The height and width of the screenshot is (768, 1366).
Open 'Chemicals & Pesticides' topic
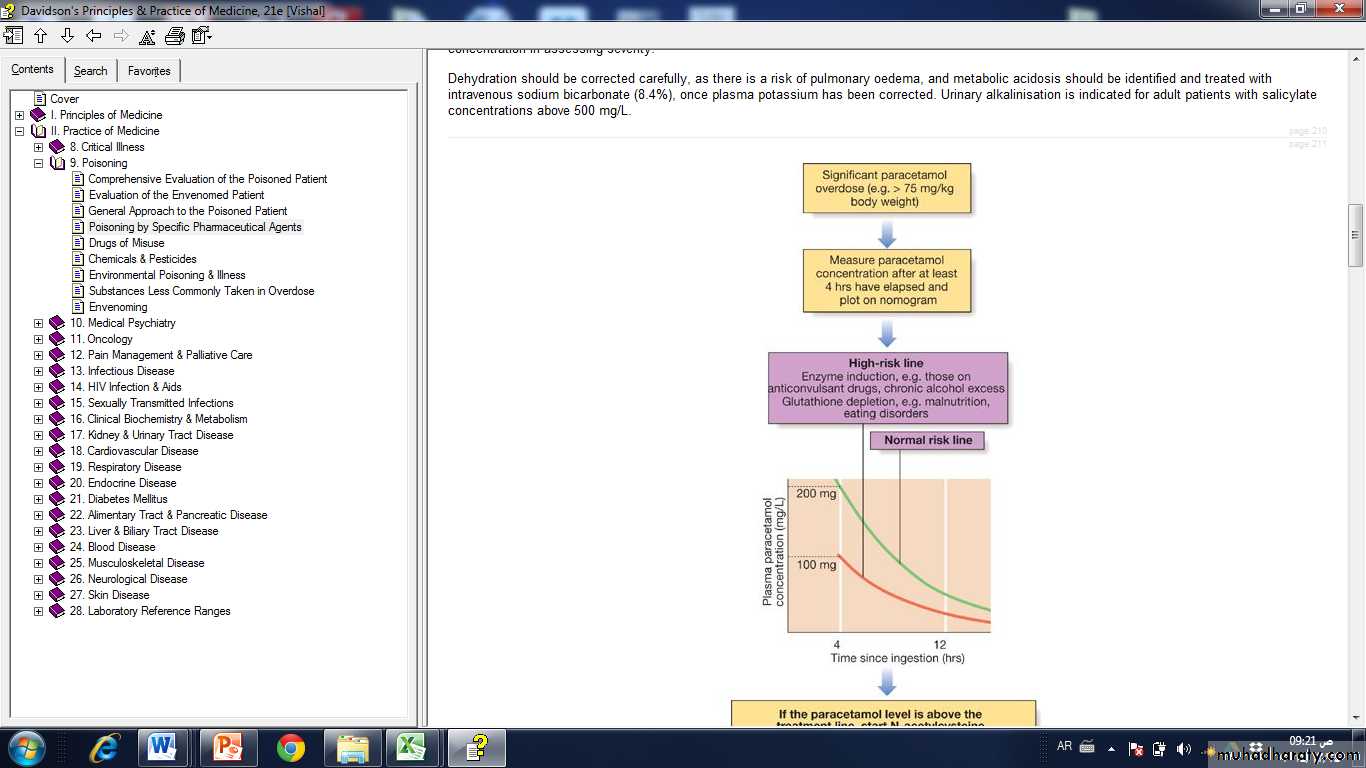pyautogui.click(x=142, y=259)
